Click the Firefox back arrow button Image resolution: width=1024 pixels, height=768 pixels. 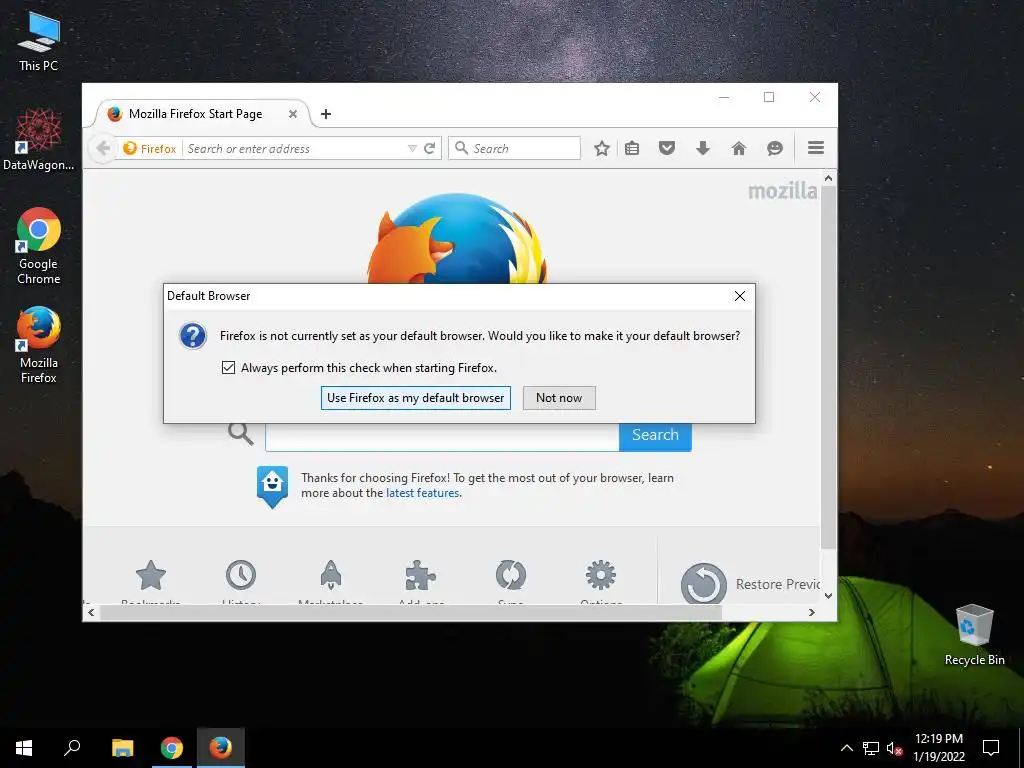tap(103, 148)
